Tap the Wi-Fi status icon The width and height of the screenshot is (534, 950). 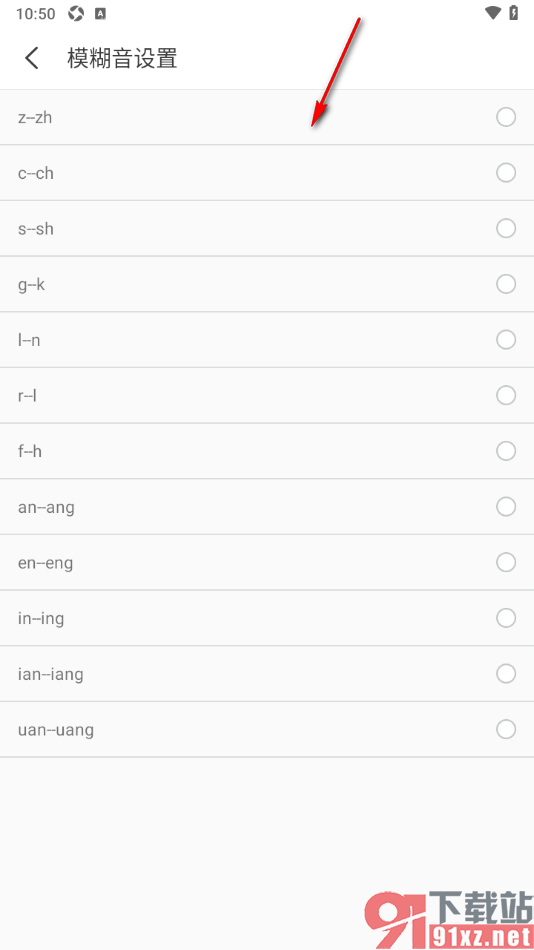[493, 13]
